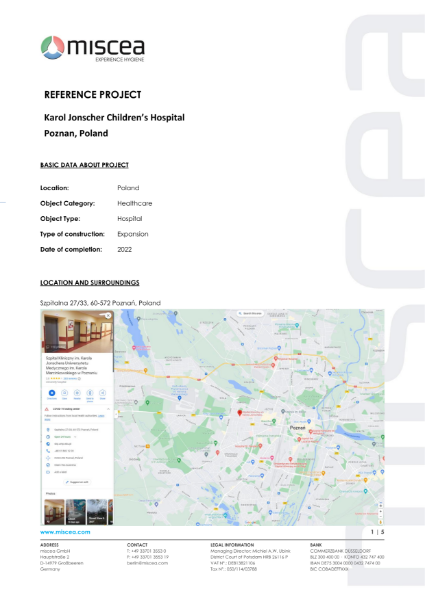Click the Send to phone icon
425x600 pixels.
90,393
